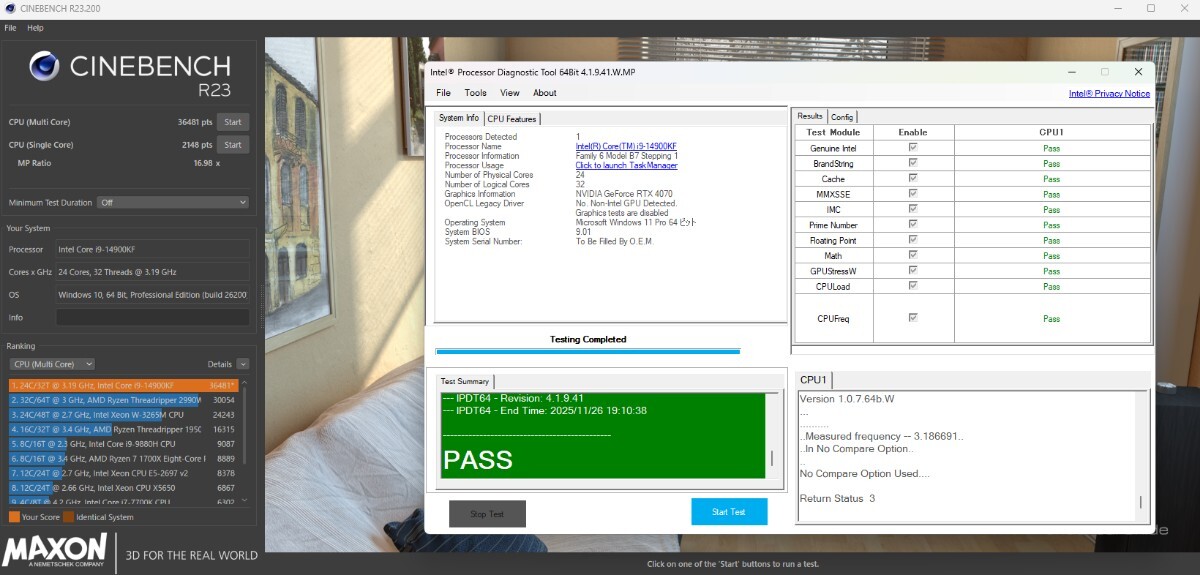The width and height of the screenshot is (1200, 575).
Task: Open the View menu in Intel Diagnostic Tool
Action: coord(510,93)
